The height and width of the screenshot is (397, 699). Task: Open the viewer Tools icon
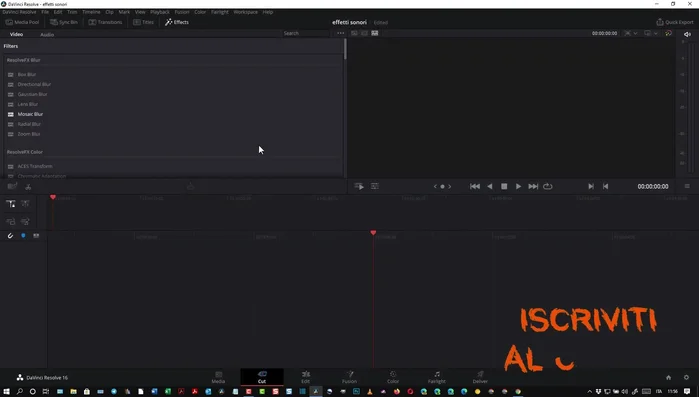click(x=375, y=186)
